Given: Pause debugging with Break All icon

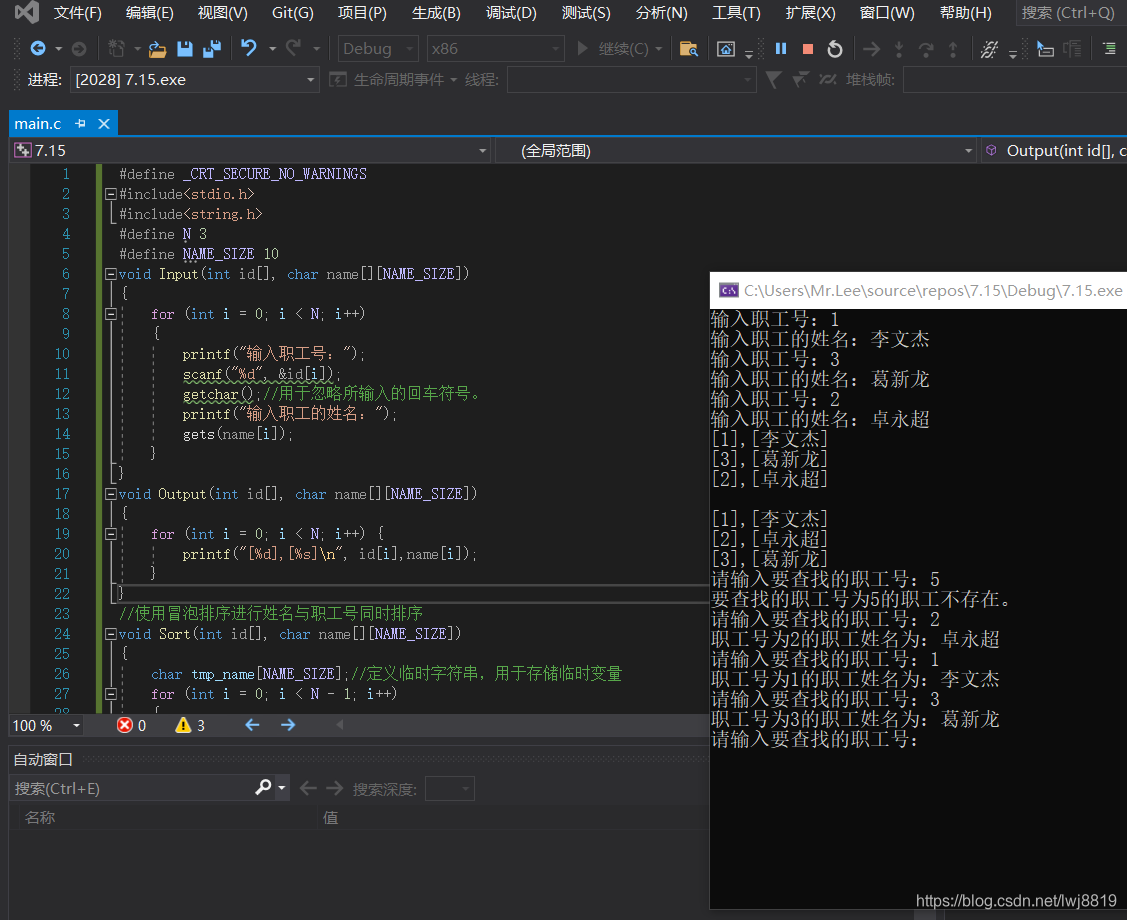Looking at the screenshot, I should 781,48.
